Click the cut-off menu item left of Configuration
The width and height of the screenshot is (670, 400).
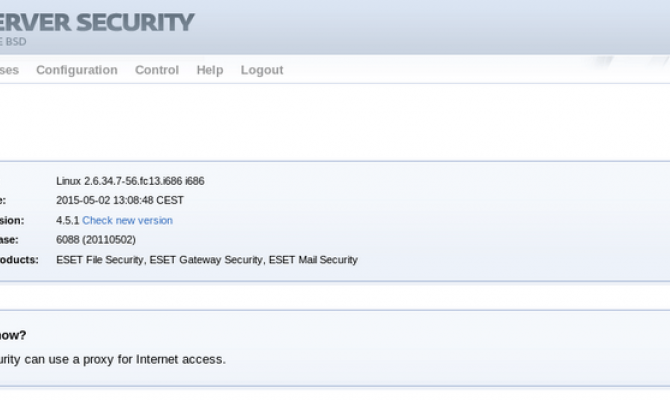pos(9,70)
